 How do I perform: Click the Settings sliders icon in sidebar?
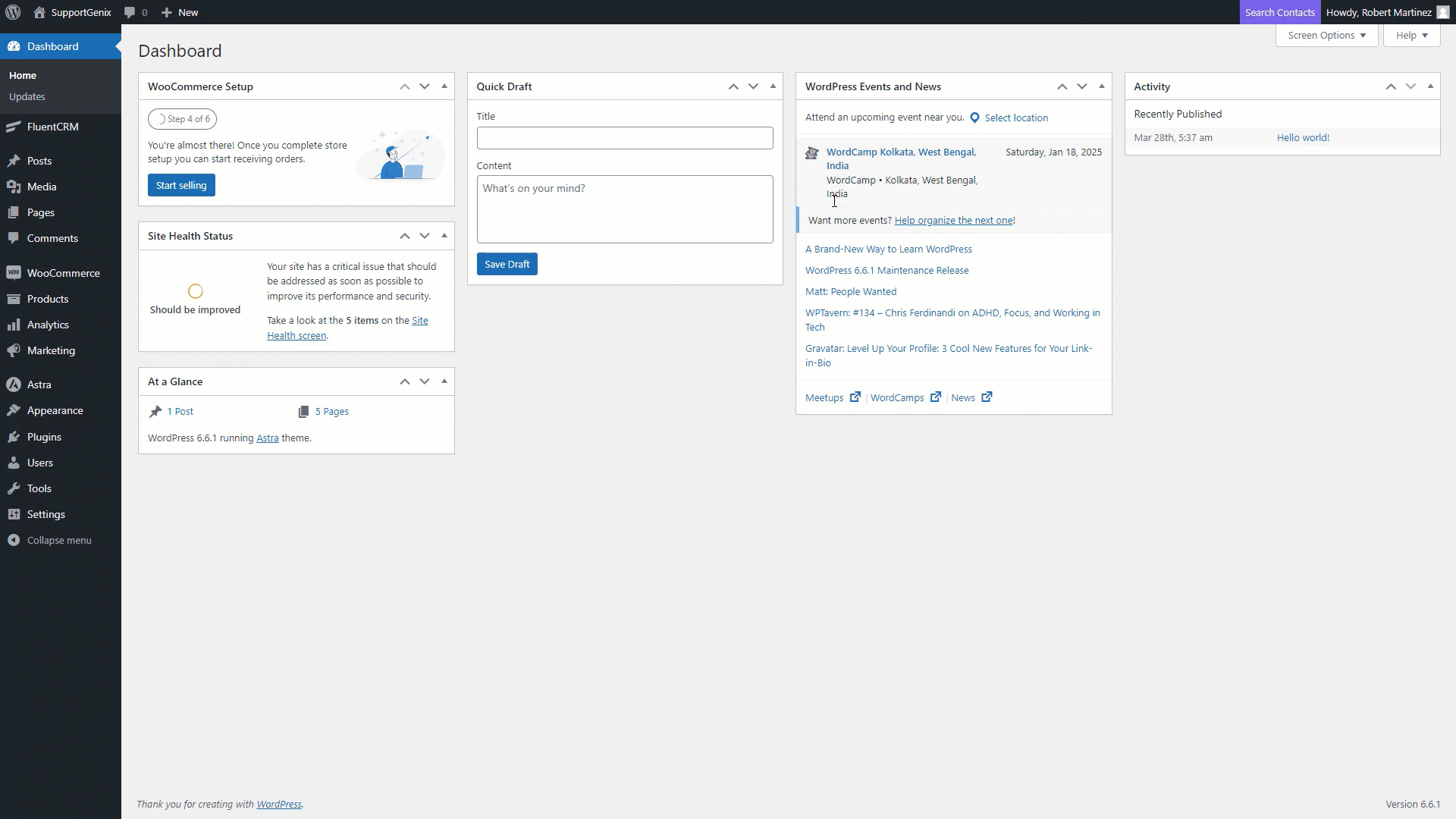pos(14,514)
